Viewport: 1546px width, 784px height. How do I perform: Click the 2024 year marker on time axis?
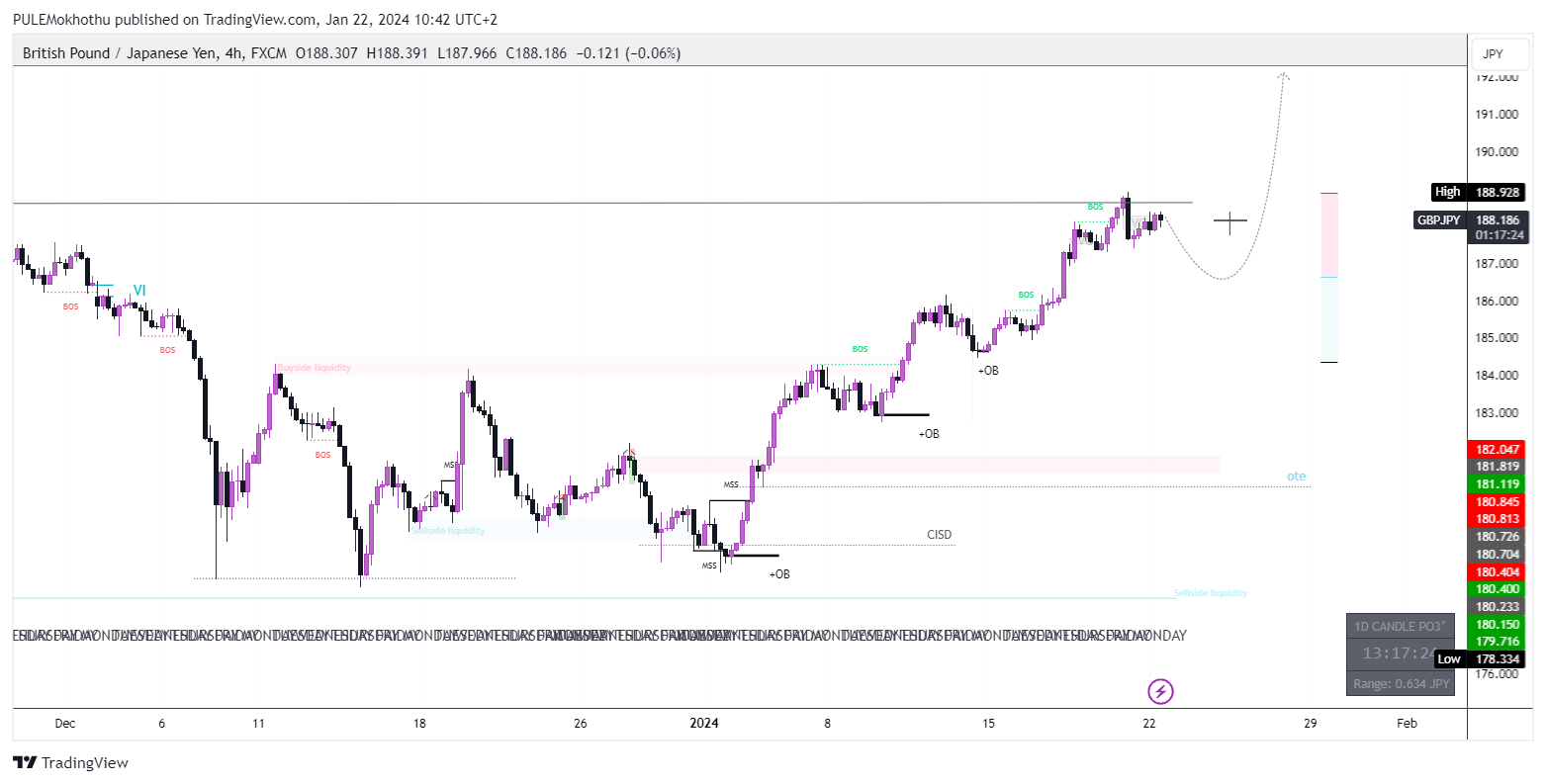point(703,724)
